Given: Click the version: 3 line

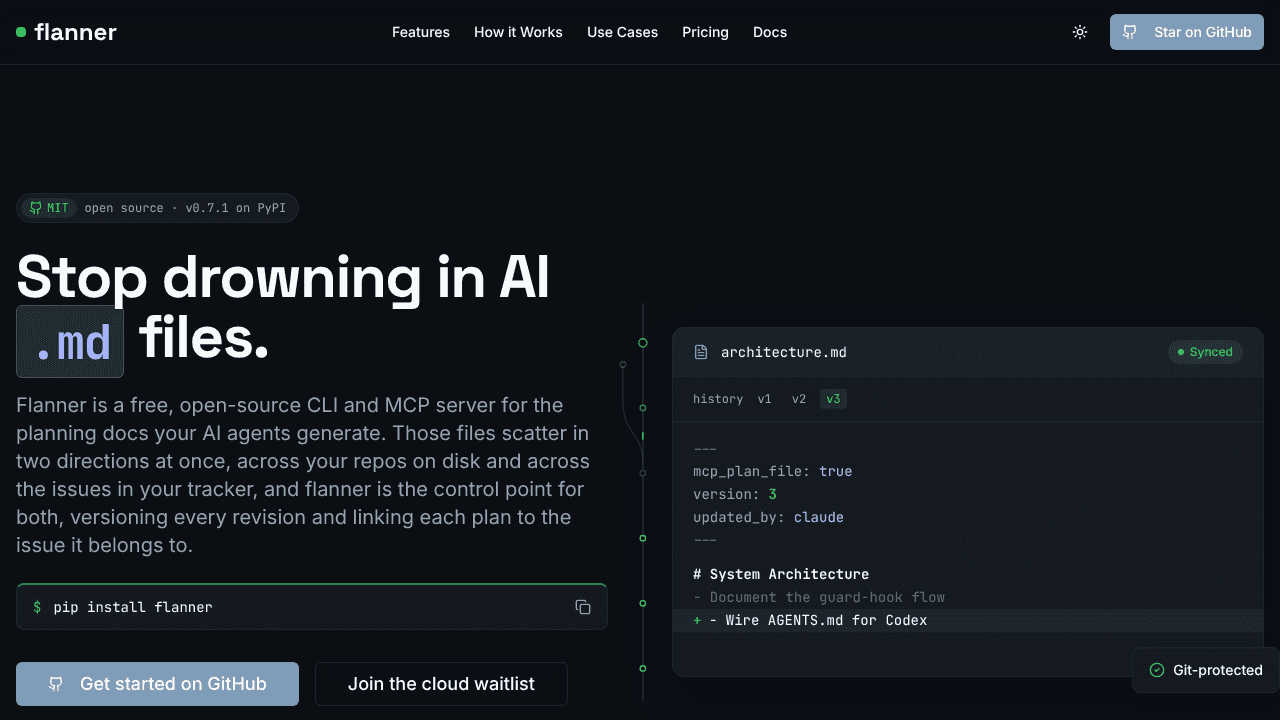Looking at the screenshot, I should click(x=735, y=494).
